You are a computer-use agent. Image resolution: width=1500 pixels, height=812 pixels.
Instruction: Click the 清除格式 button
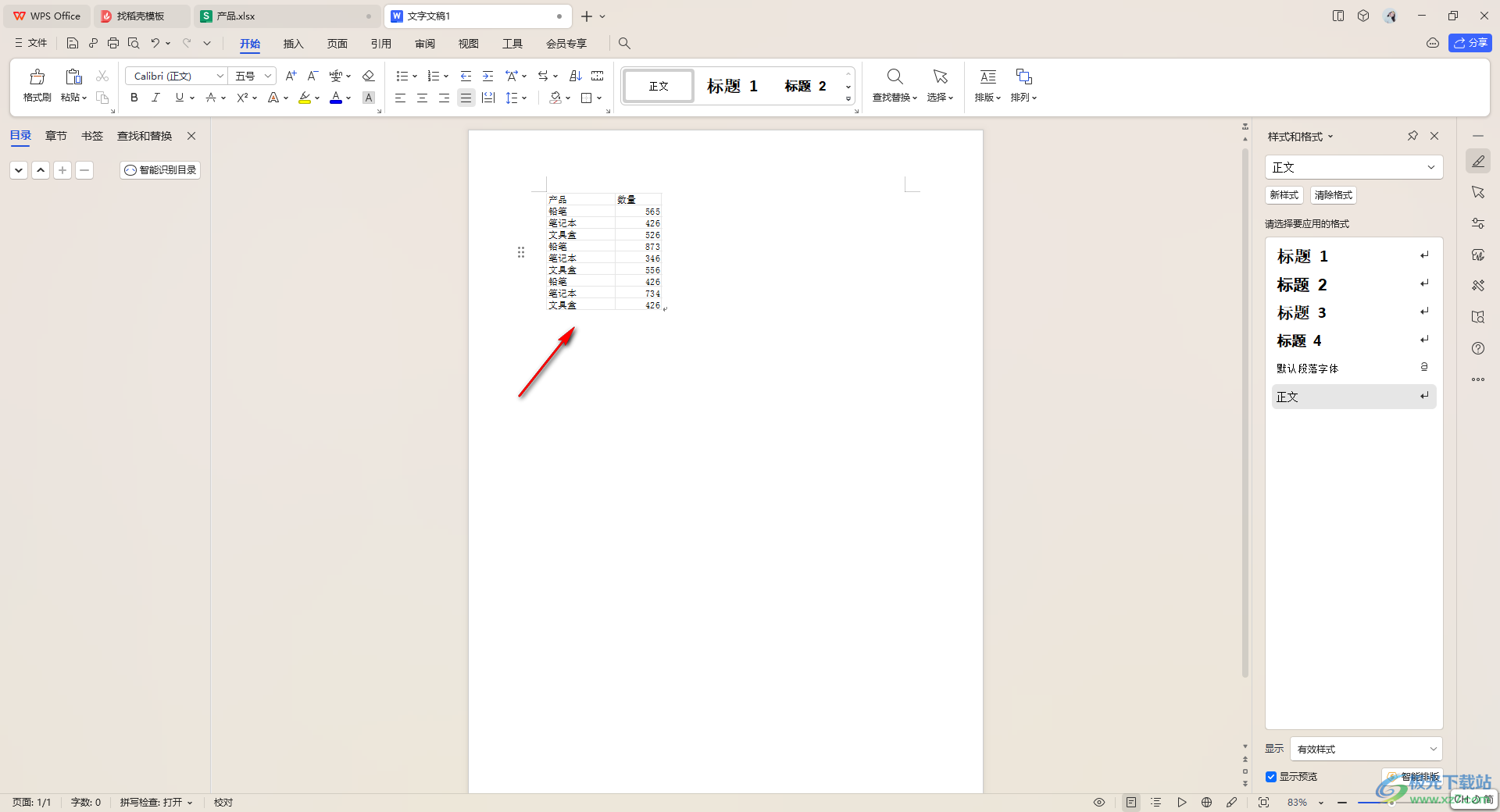coord(1333,195)
